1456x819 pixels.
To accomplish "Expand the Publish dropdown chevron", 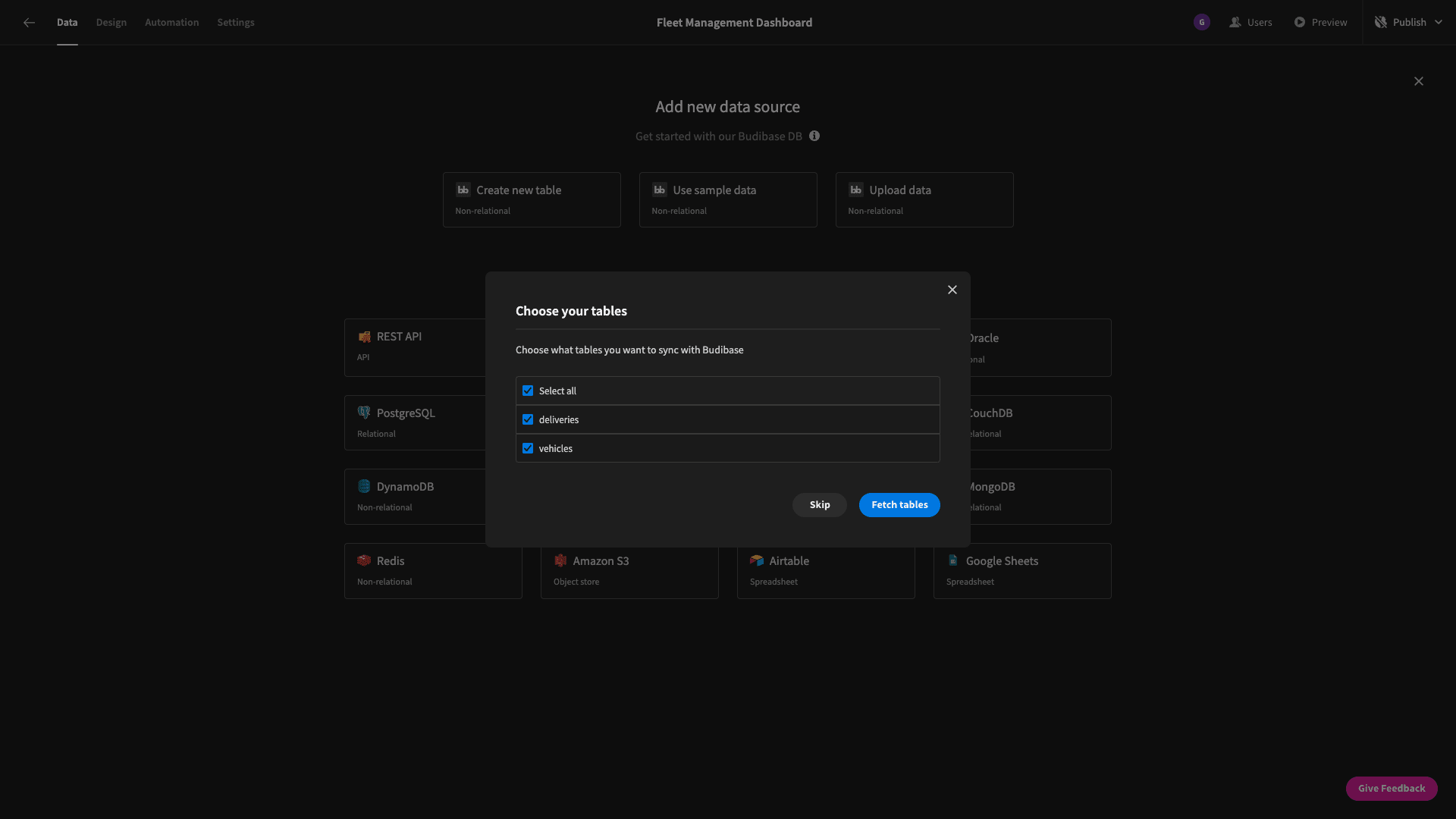I will (1439, 23).
